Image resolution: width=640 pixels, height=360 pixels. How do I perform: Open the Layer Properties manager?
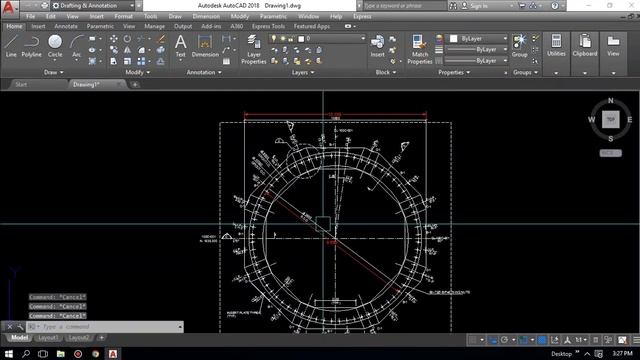(x=253, y=49)
